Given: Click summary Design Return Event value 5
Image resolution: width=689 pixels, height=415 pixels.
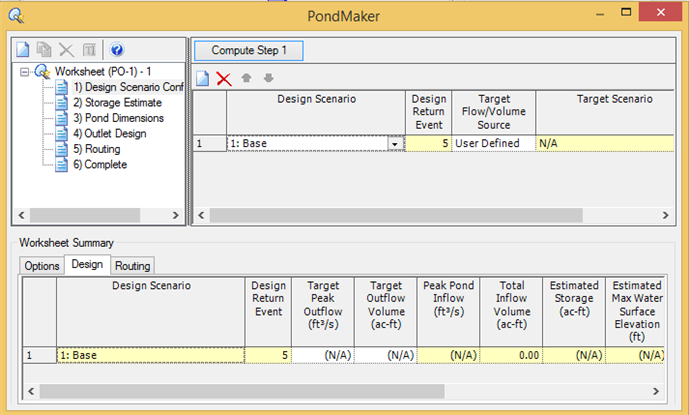Looking at the screenshot, I should (x=268, y=355).
